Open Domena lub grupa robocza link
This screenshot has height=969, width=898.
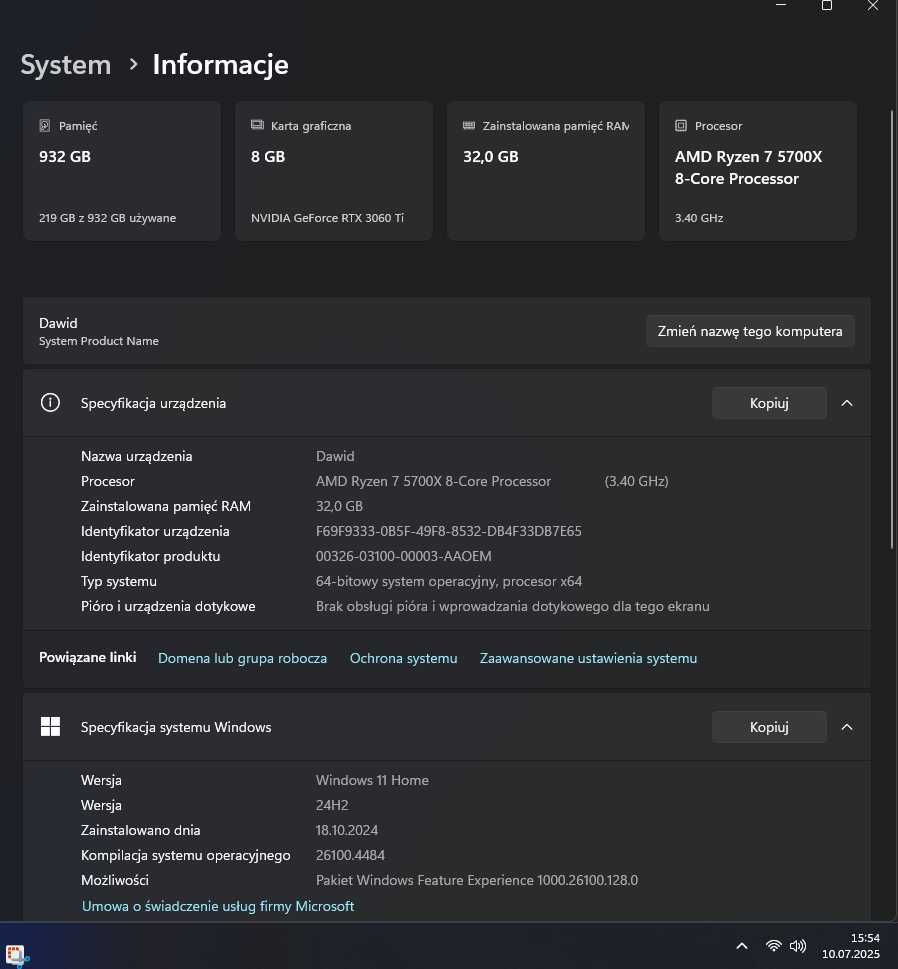click(x=242, y=658)
